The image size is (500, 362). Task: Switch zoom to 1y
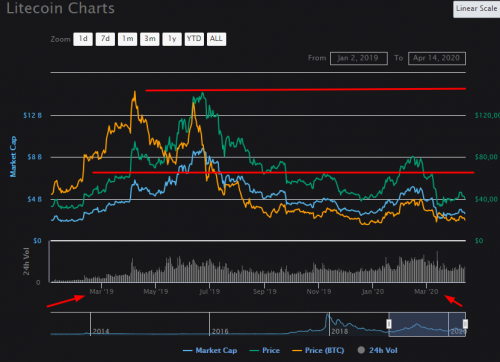[172, 39]
